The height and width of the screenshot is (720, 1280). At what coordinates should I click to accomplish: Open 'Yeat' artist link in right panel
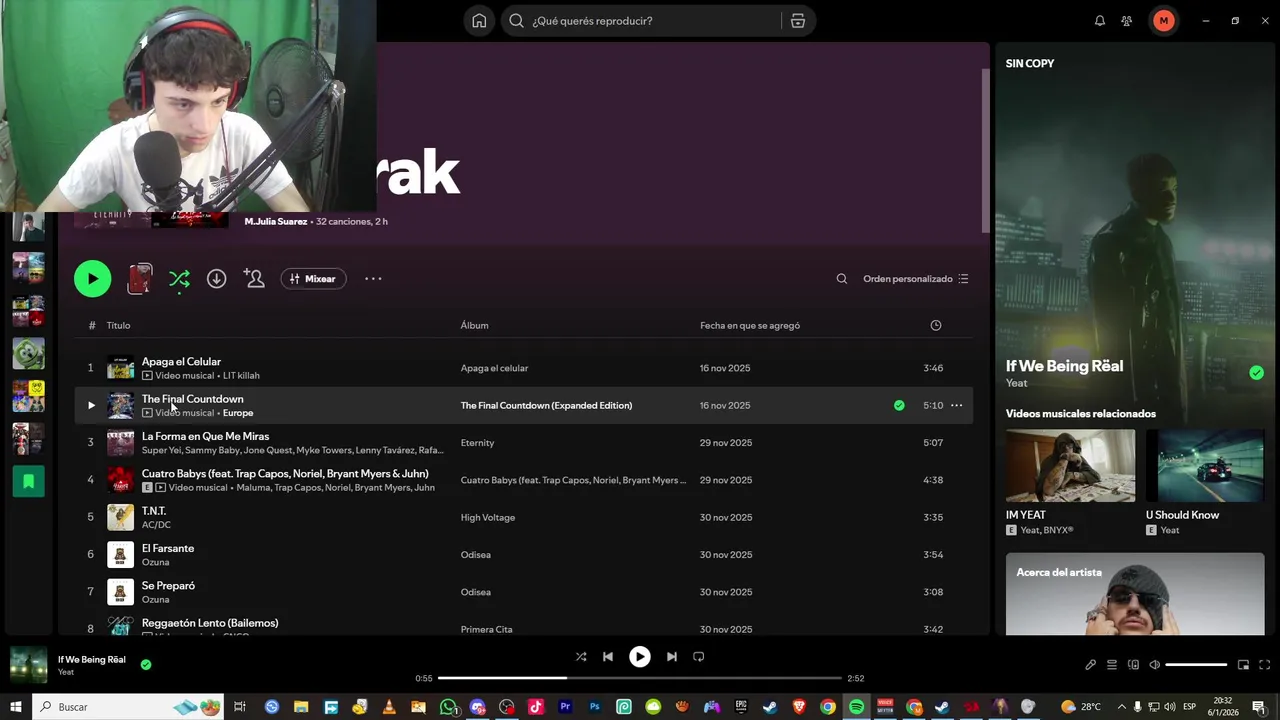click(x=1016, y=383)
